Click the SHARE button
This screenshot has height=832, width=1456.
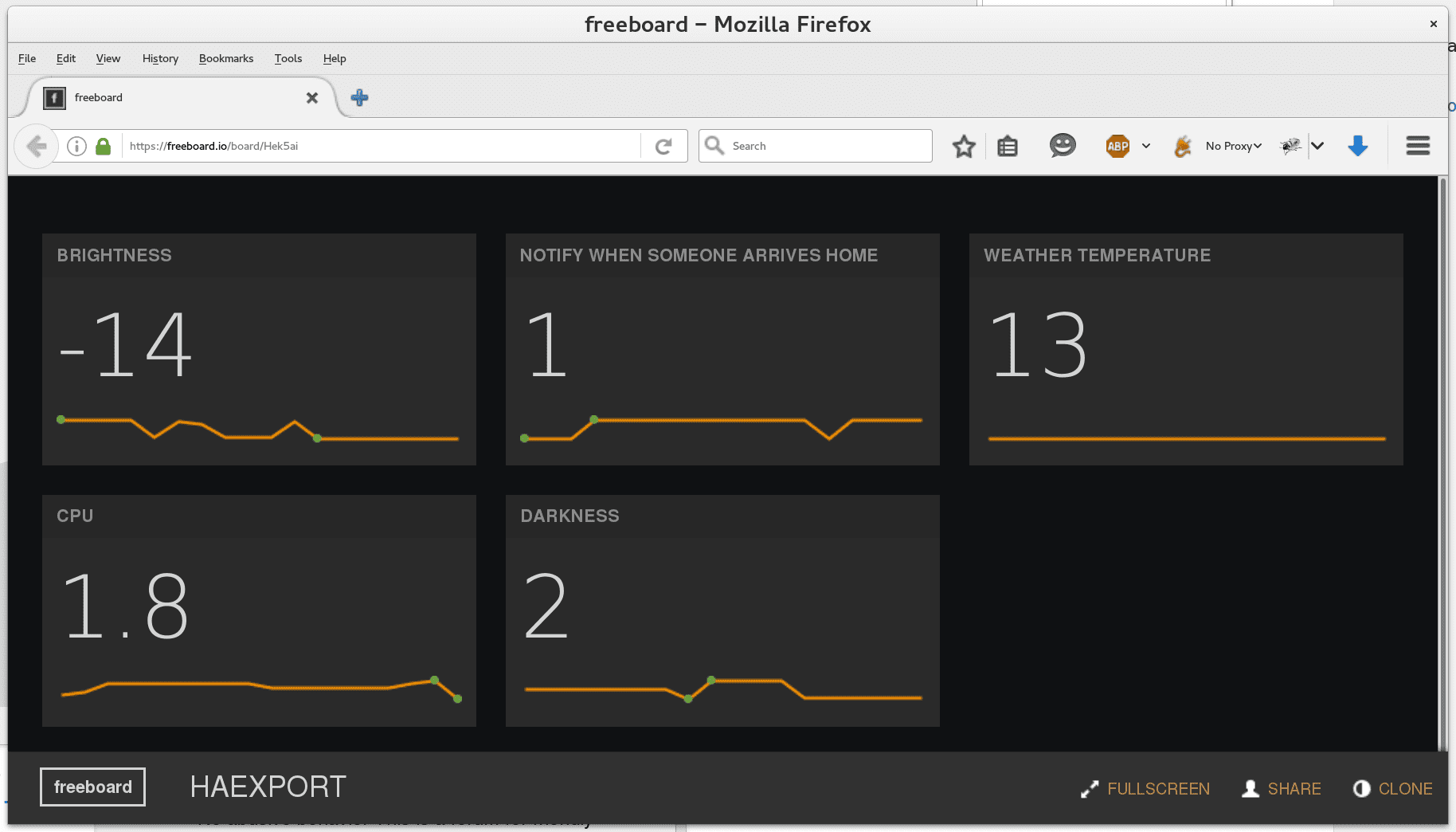pos(1282,789)
